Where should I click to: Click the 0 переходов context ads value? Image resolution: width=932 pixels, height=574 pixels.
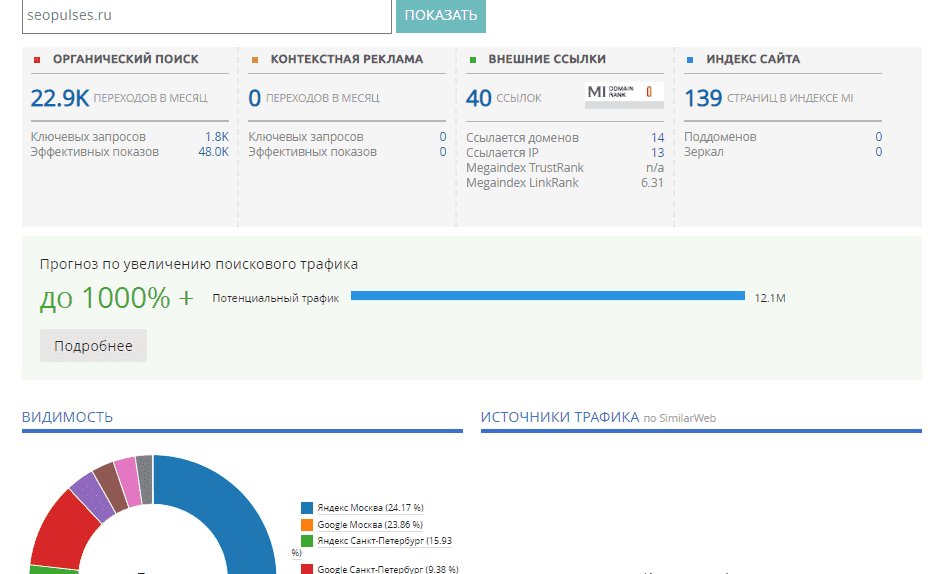pyautogui.click(x=254, y=98)
